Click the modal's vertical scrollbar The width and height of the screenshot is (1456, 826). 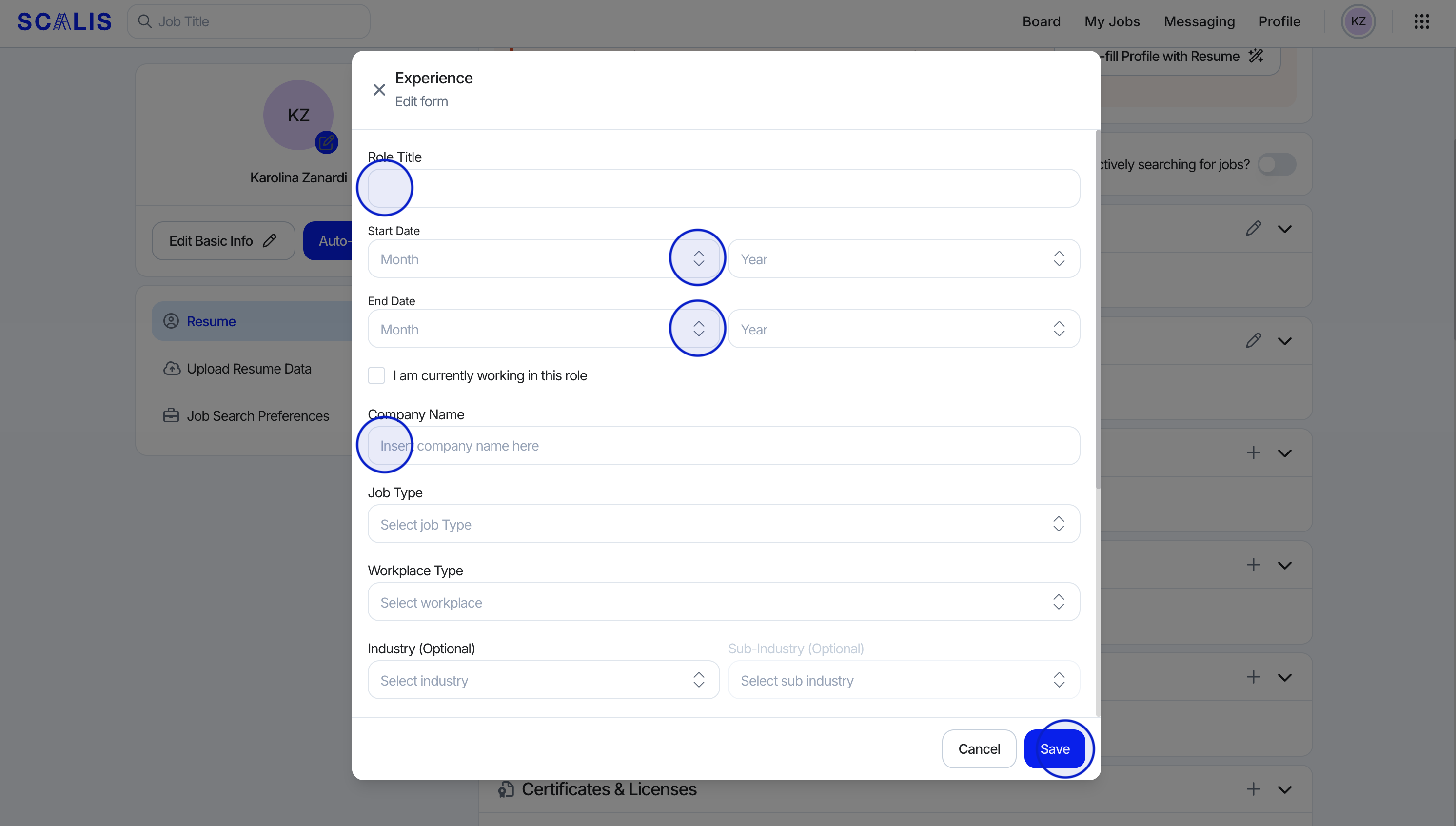point(1098,309)
